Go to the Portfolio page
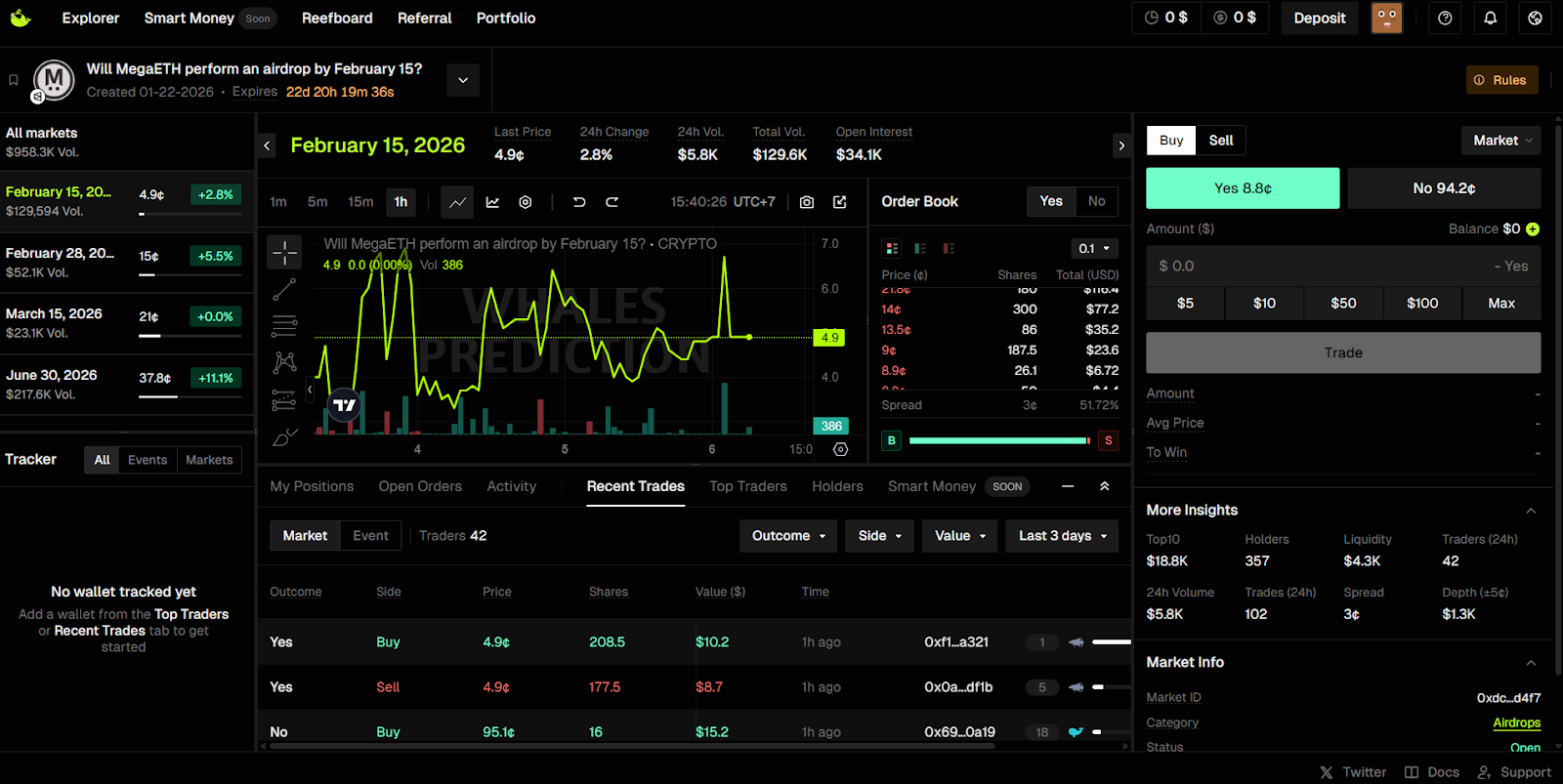This screenshot has width=1563, height=784. point(506,18)
